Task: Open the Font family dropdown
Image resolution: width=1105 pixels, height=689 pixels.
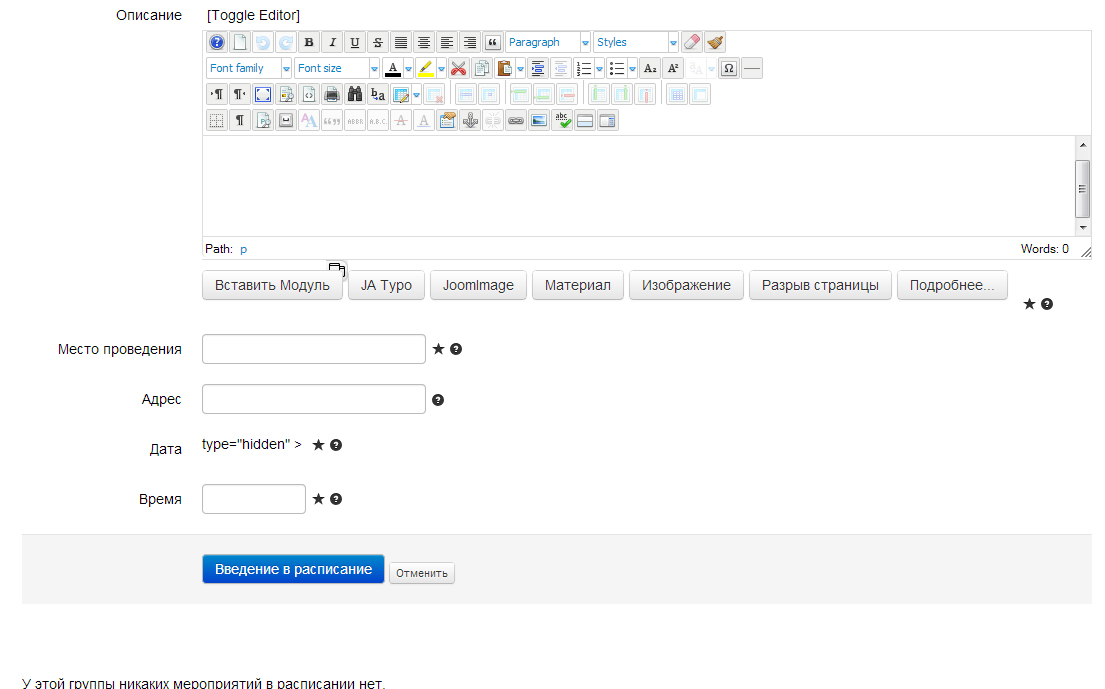Action: point(249,68)
